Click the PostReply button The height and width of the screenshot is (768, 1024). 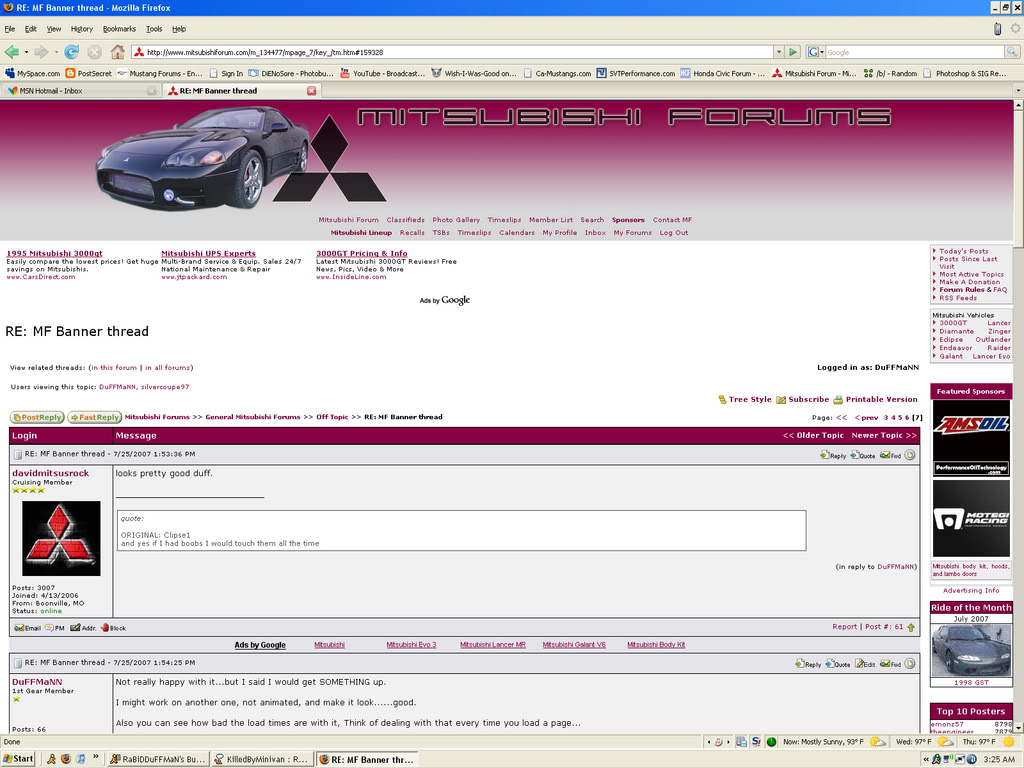(x=36, y=417)
